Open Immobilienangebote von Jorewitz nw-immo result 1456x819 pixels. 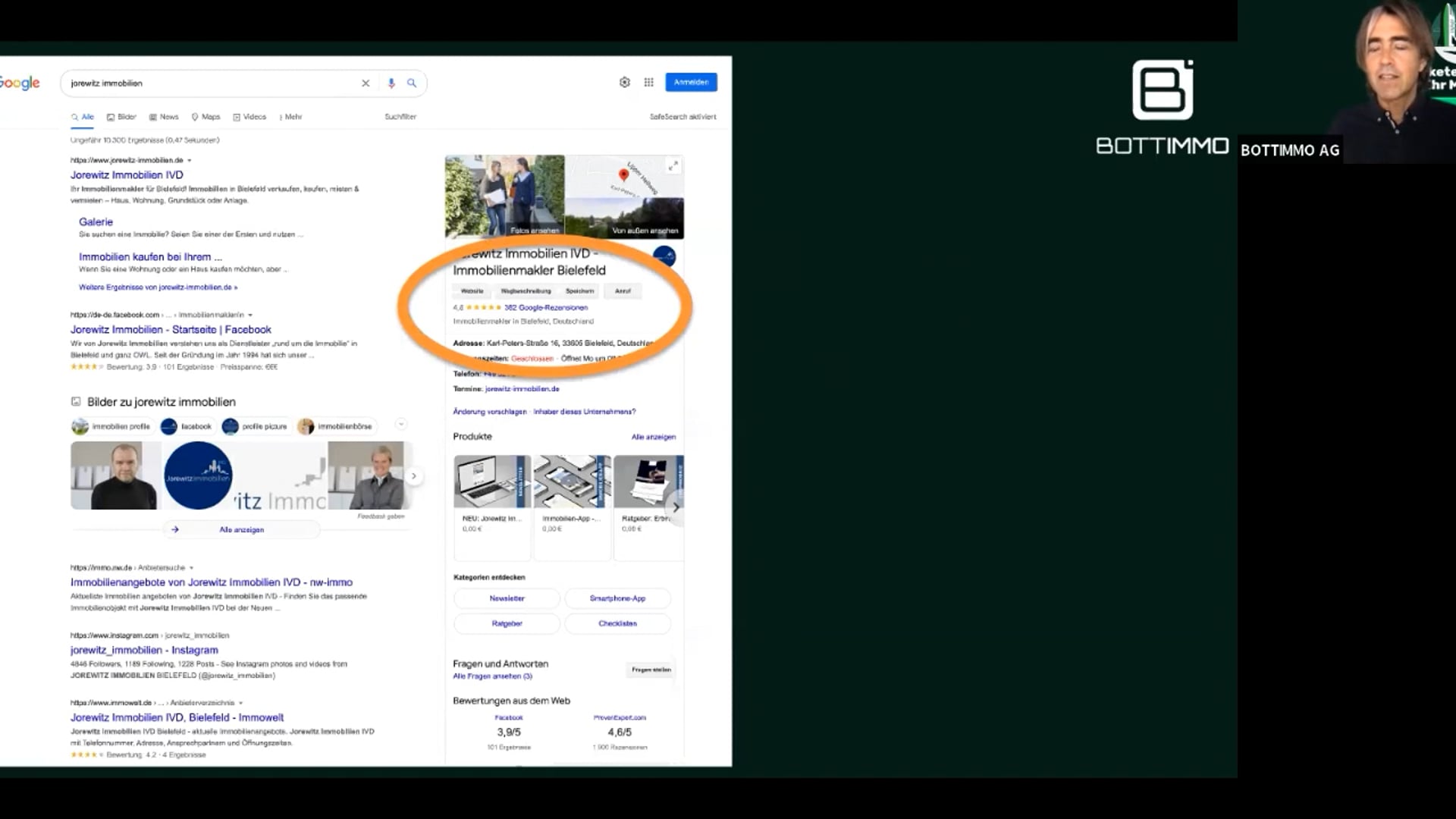(x=212, y=582)
